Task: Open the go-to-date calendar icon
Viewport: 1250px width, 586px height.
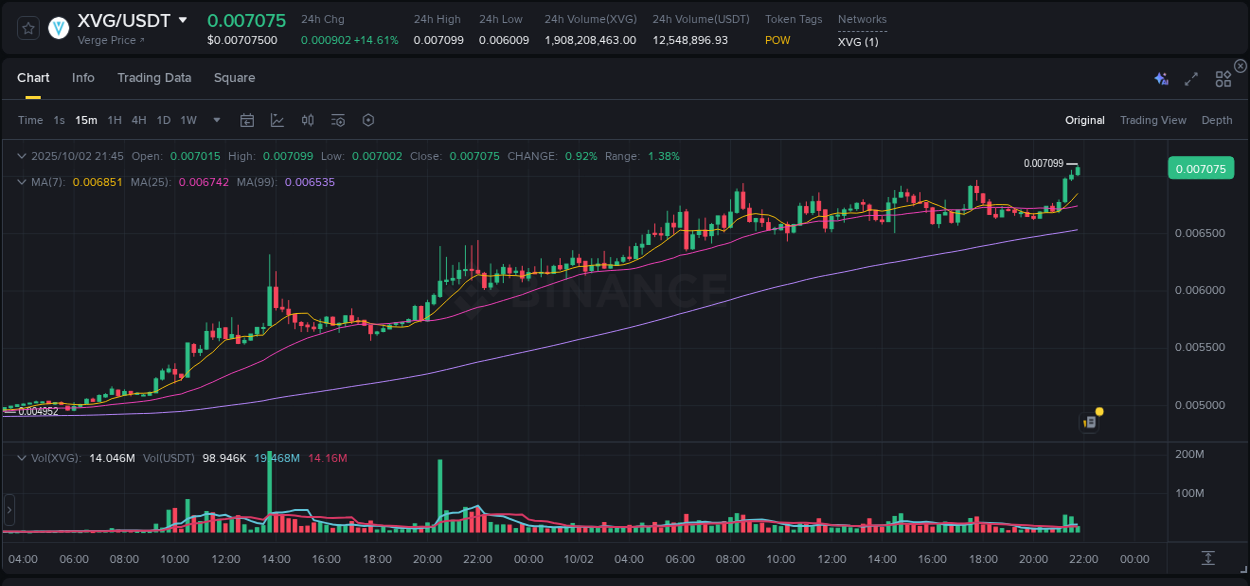Action: point(247,120)
